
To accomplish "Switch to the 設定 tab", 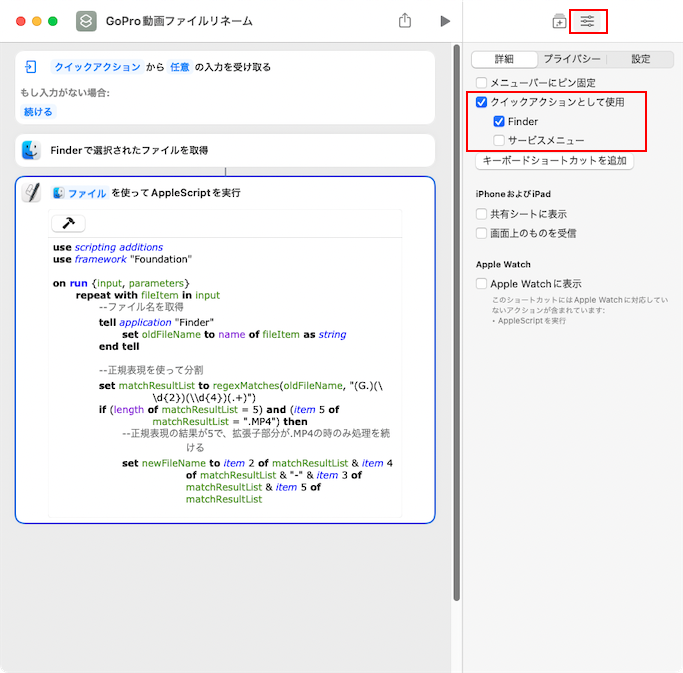I will coord(640,59).
